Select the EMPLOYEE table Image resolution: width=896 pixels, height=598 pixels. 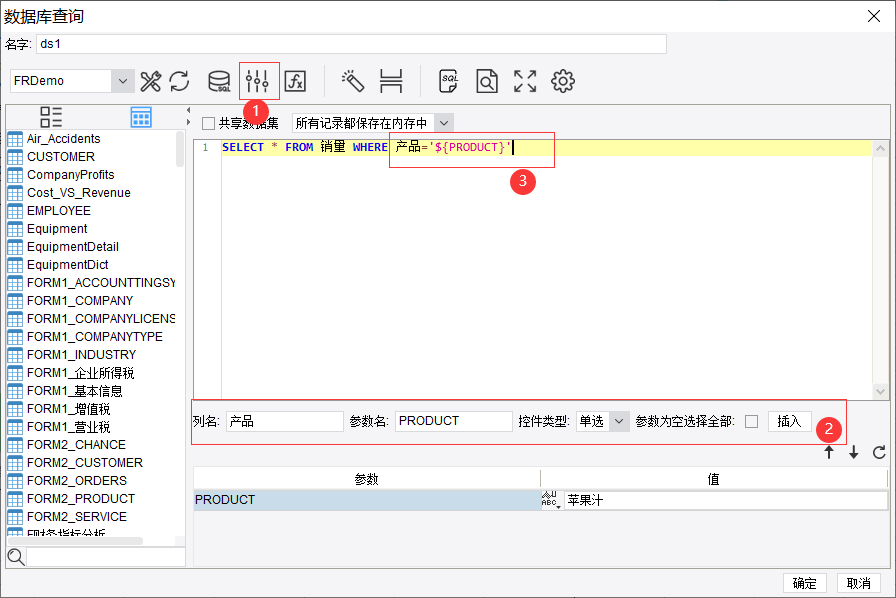(58, 211)
